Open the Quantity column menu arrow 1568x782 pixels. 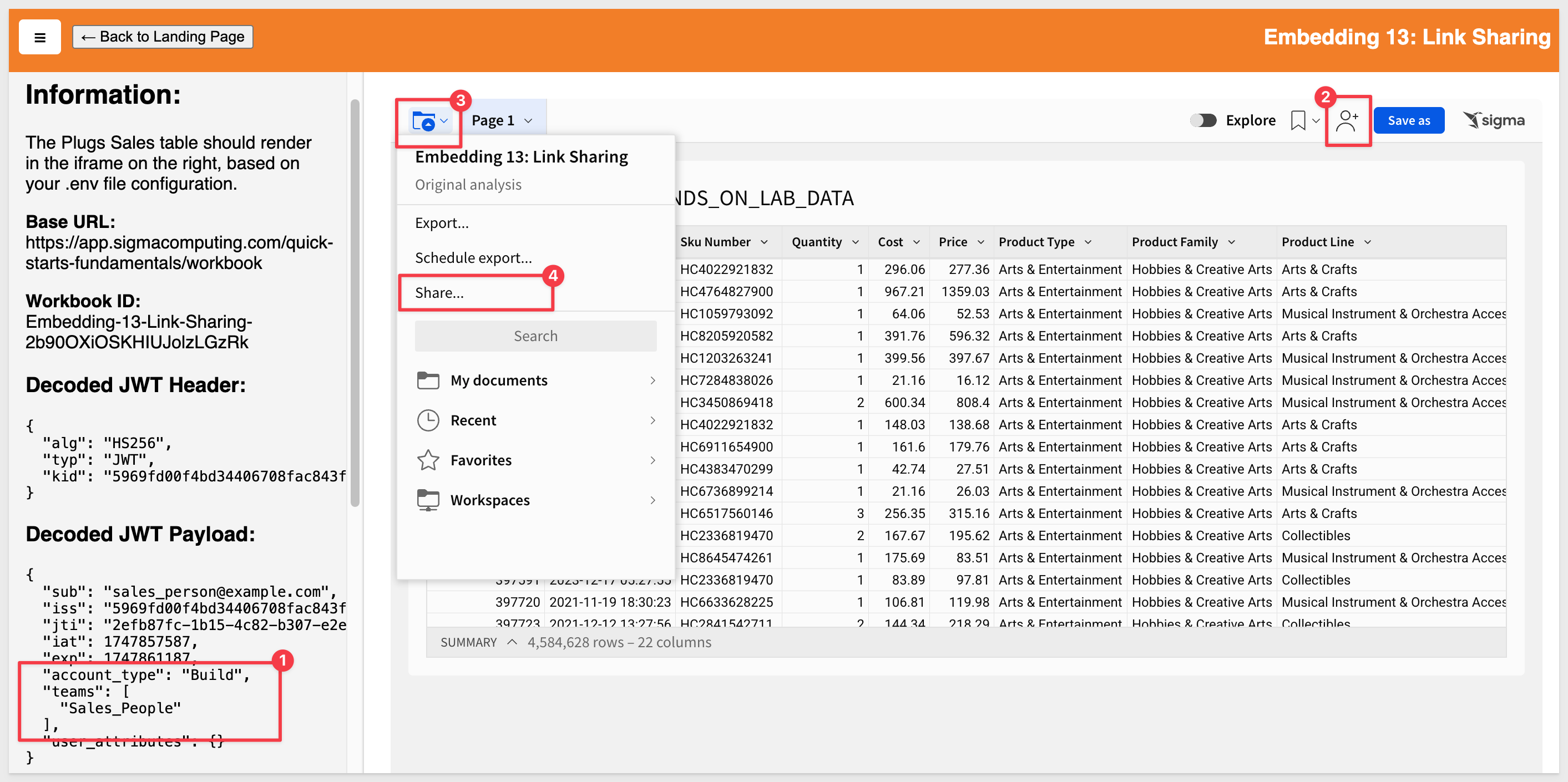855,242
